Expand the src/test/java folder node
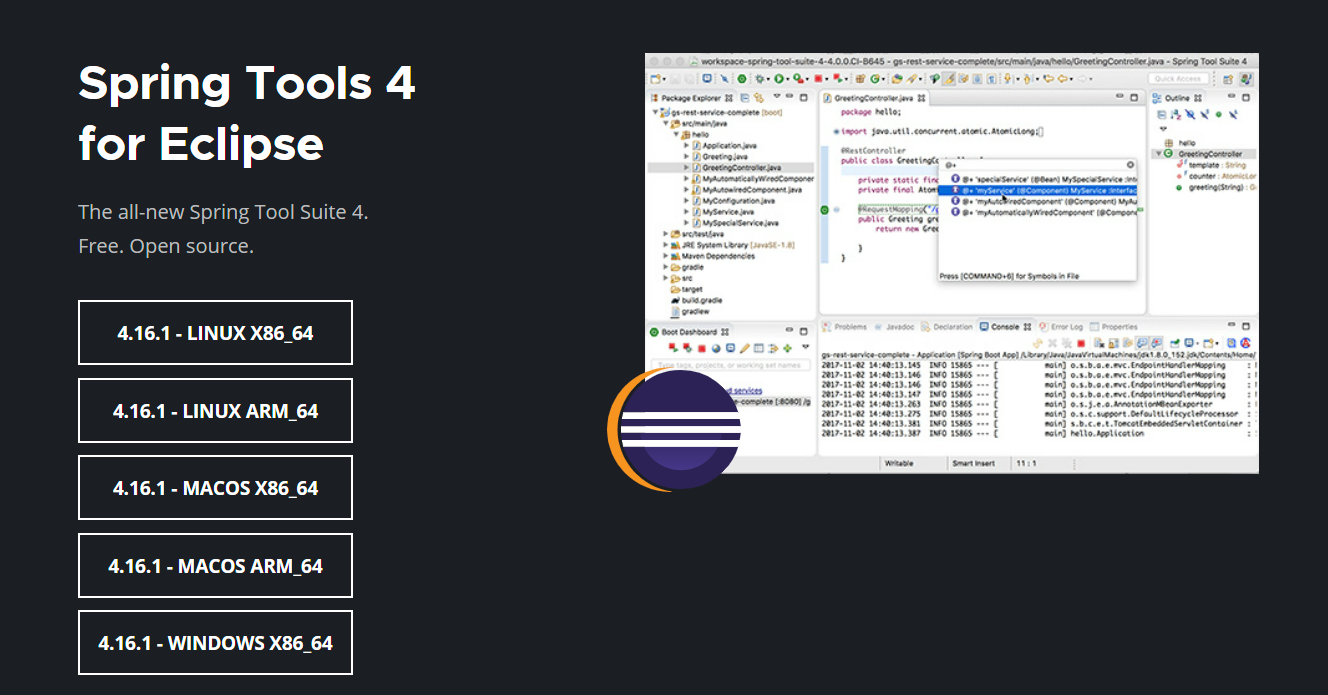1328x695 pixels. point(666,233)
